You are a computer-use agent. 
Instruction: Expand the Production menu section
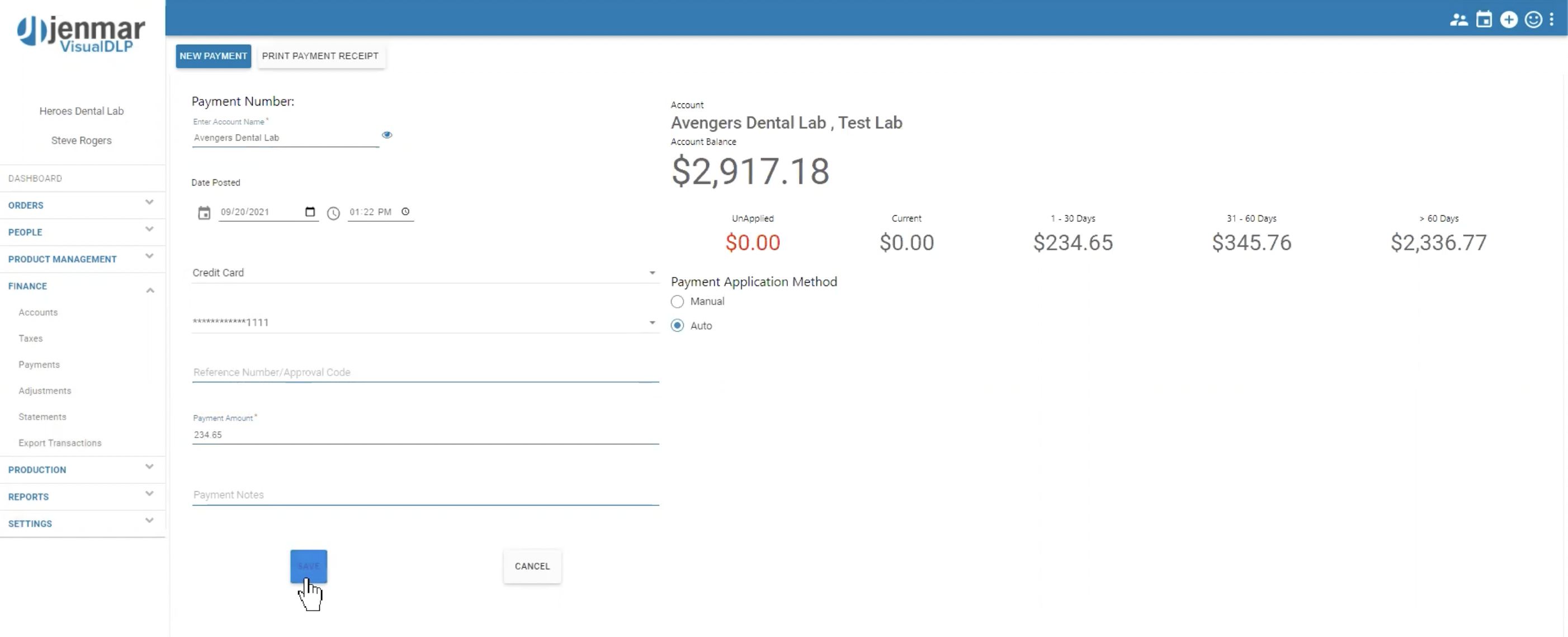82,470
